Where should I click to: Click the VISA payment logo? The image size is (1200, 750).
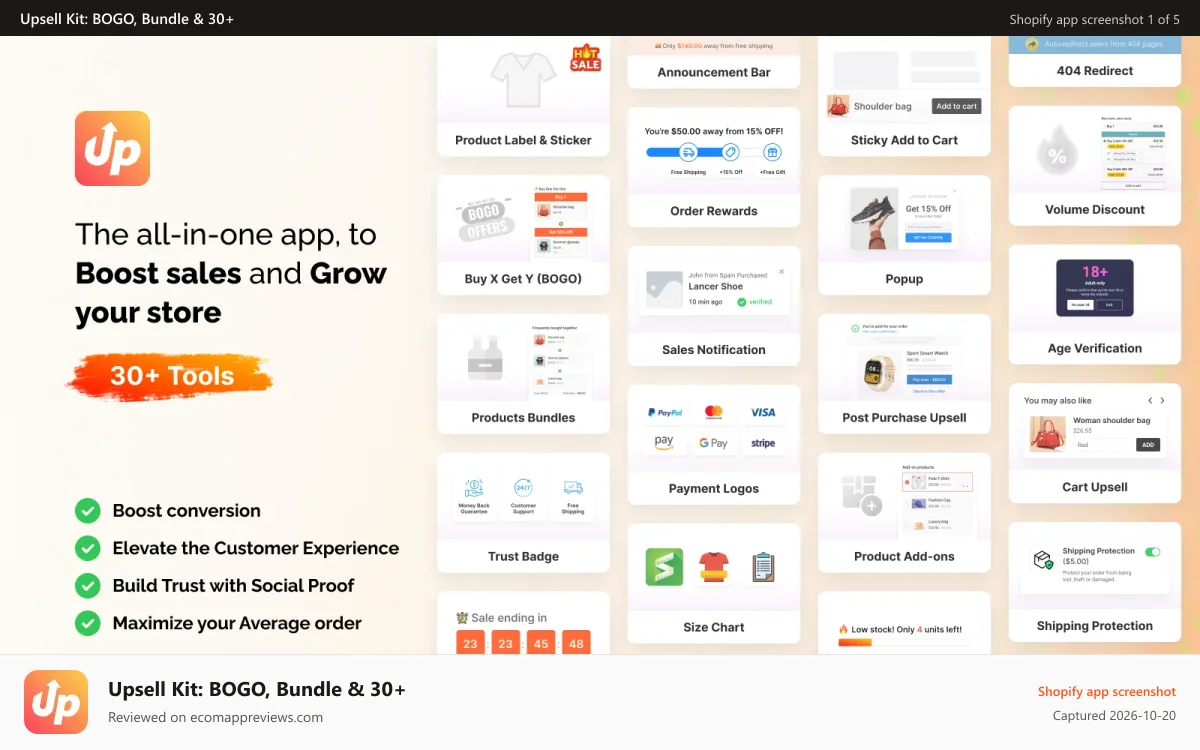(763, 412)
